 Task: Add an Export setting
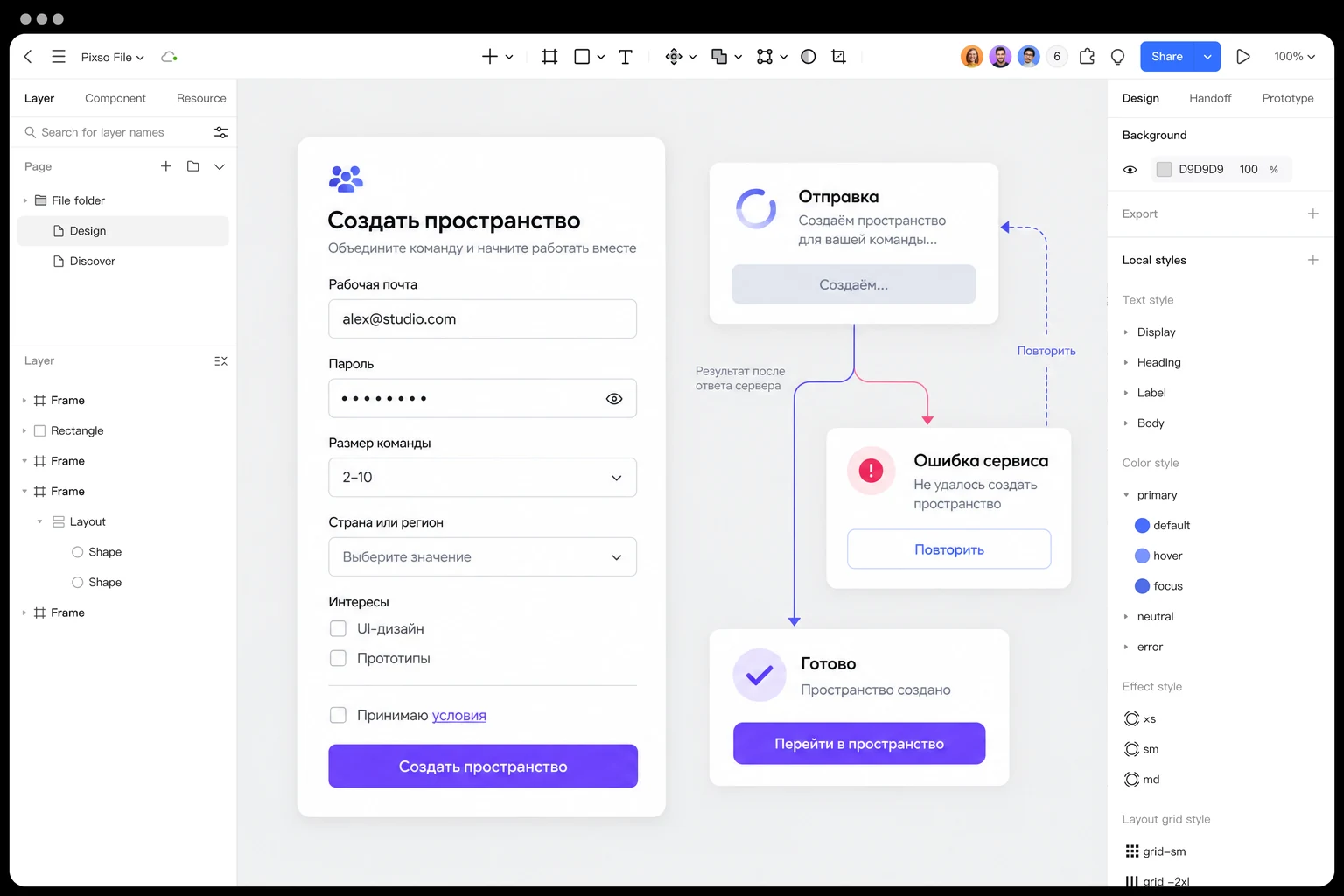1312,213
